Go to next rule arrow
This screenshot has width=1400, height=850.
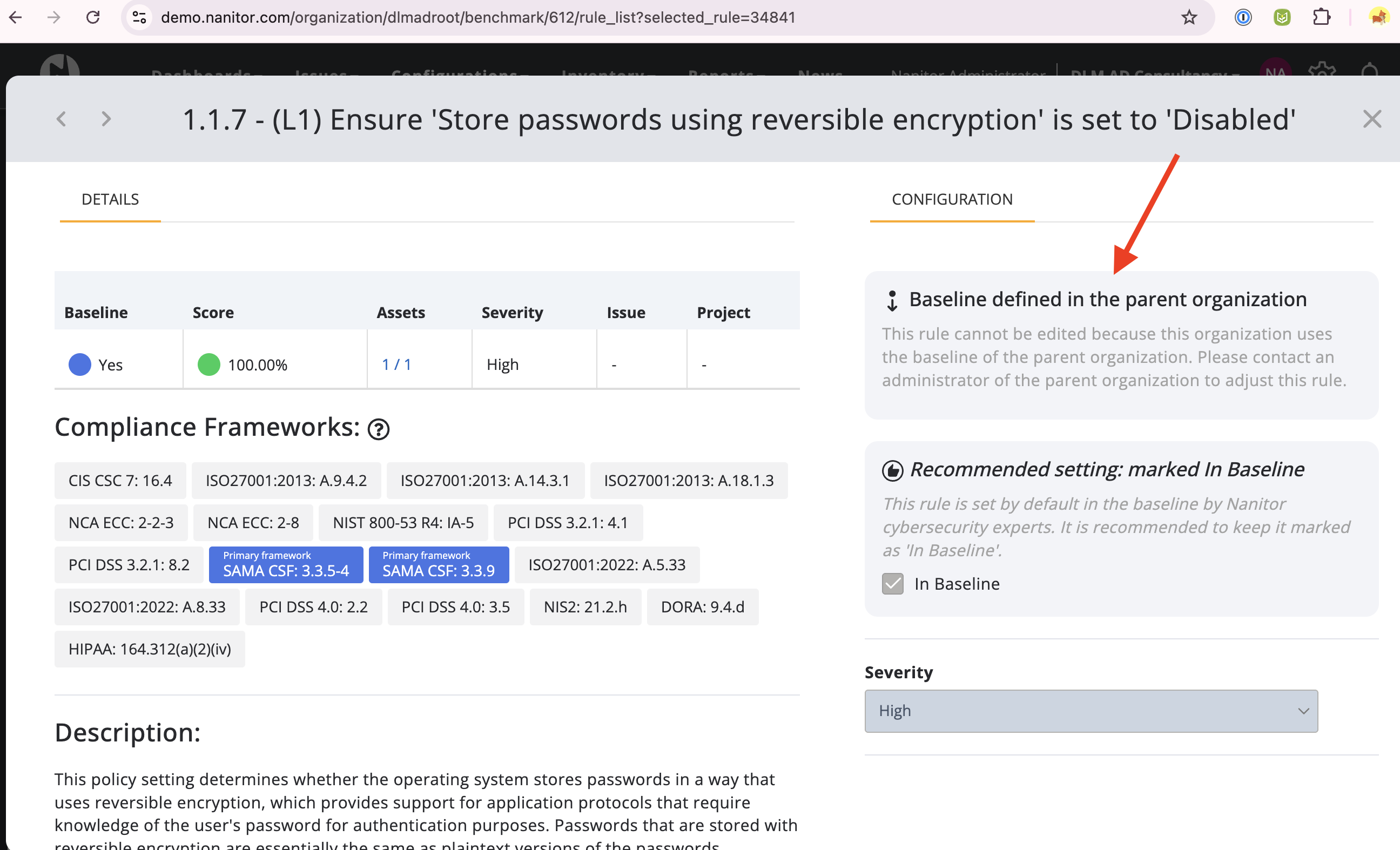click(106, 119)
